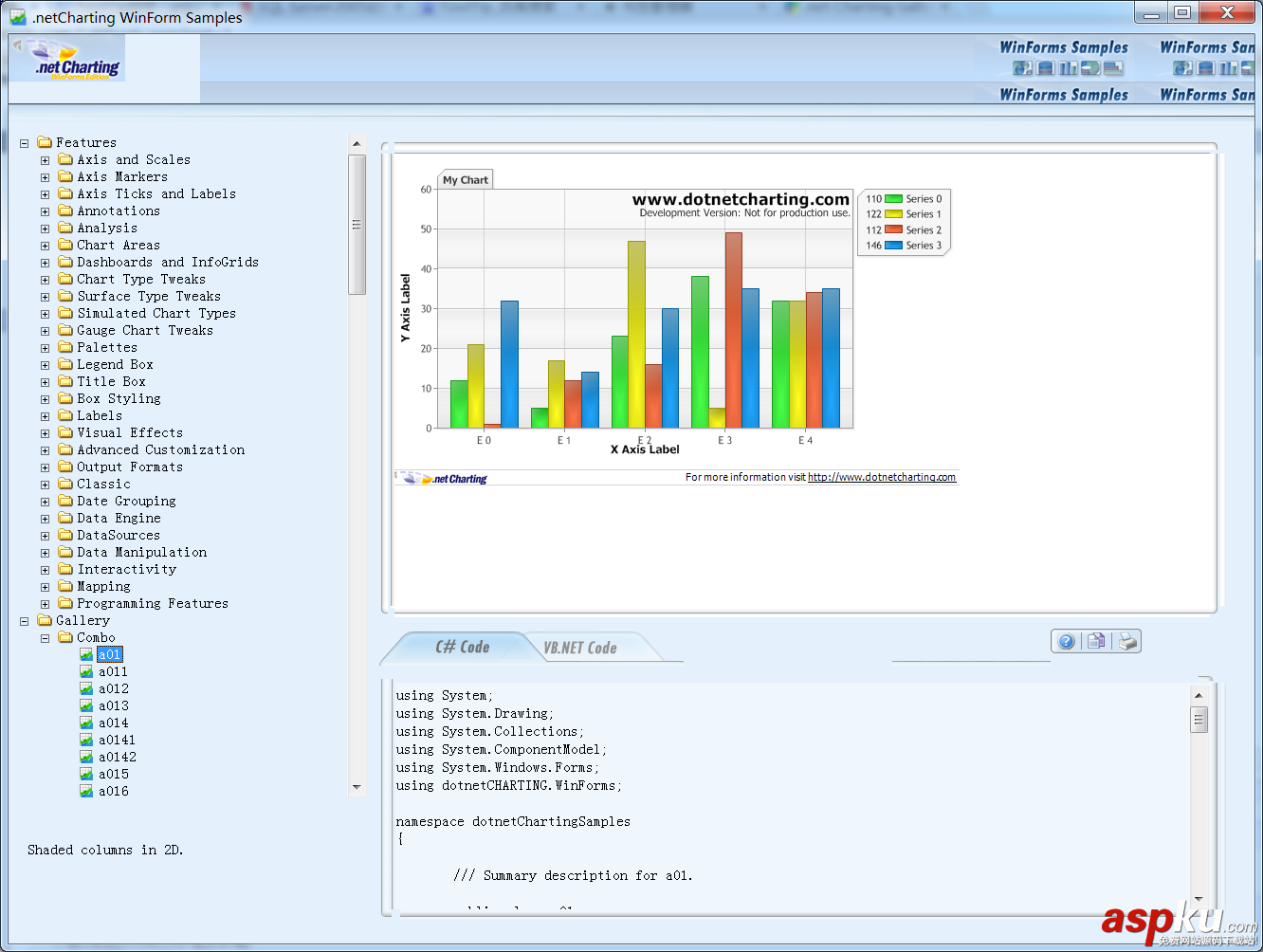Expand the Axis Markers node

45,177
